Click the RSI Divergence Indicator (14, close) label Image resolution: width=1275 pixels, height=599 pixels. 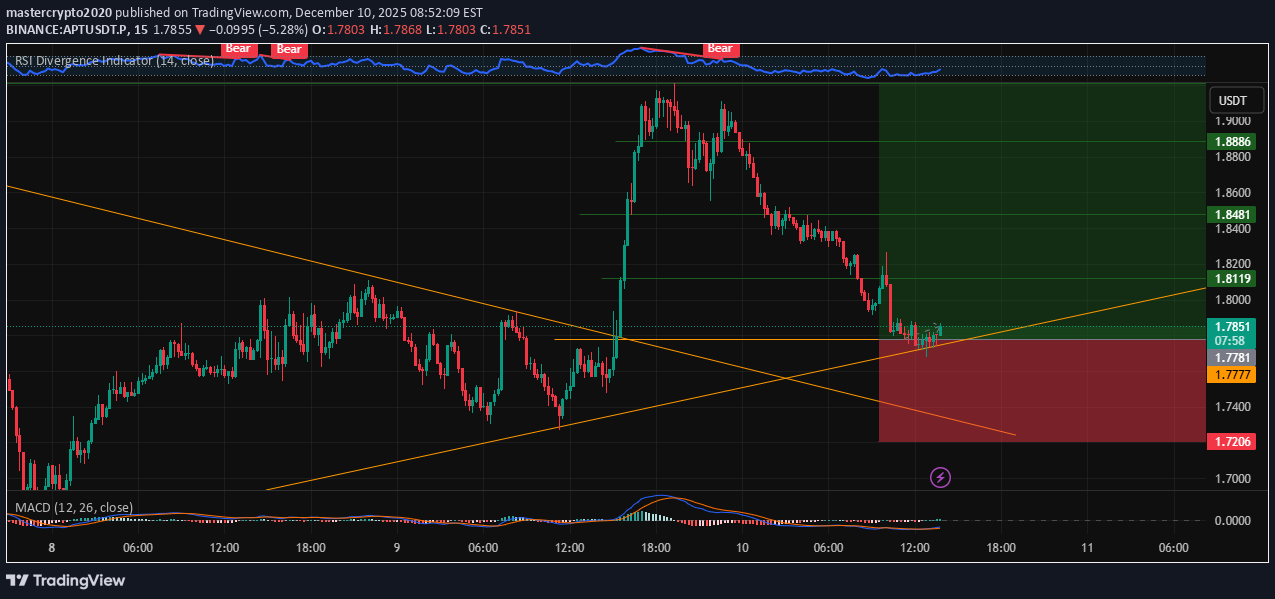[x=113, y=60]
